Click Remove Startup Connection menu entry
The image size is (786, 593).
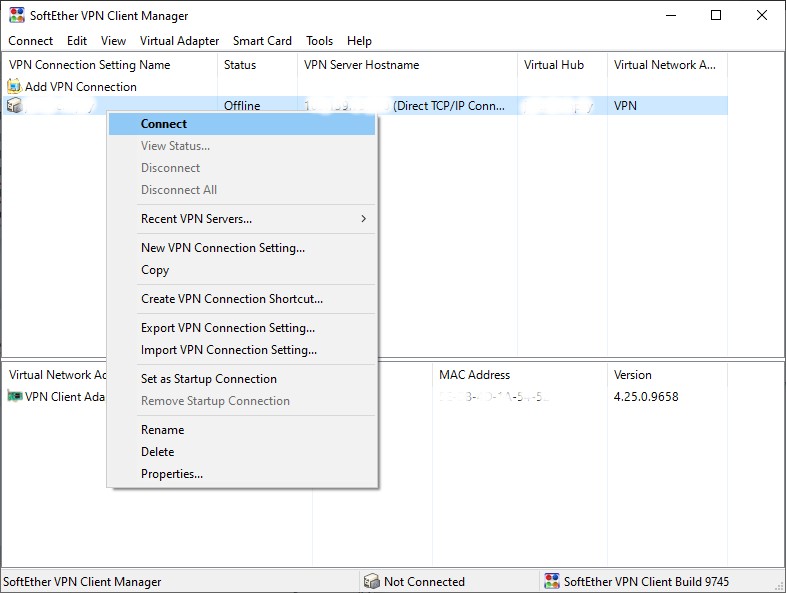tap(242, 401)
